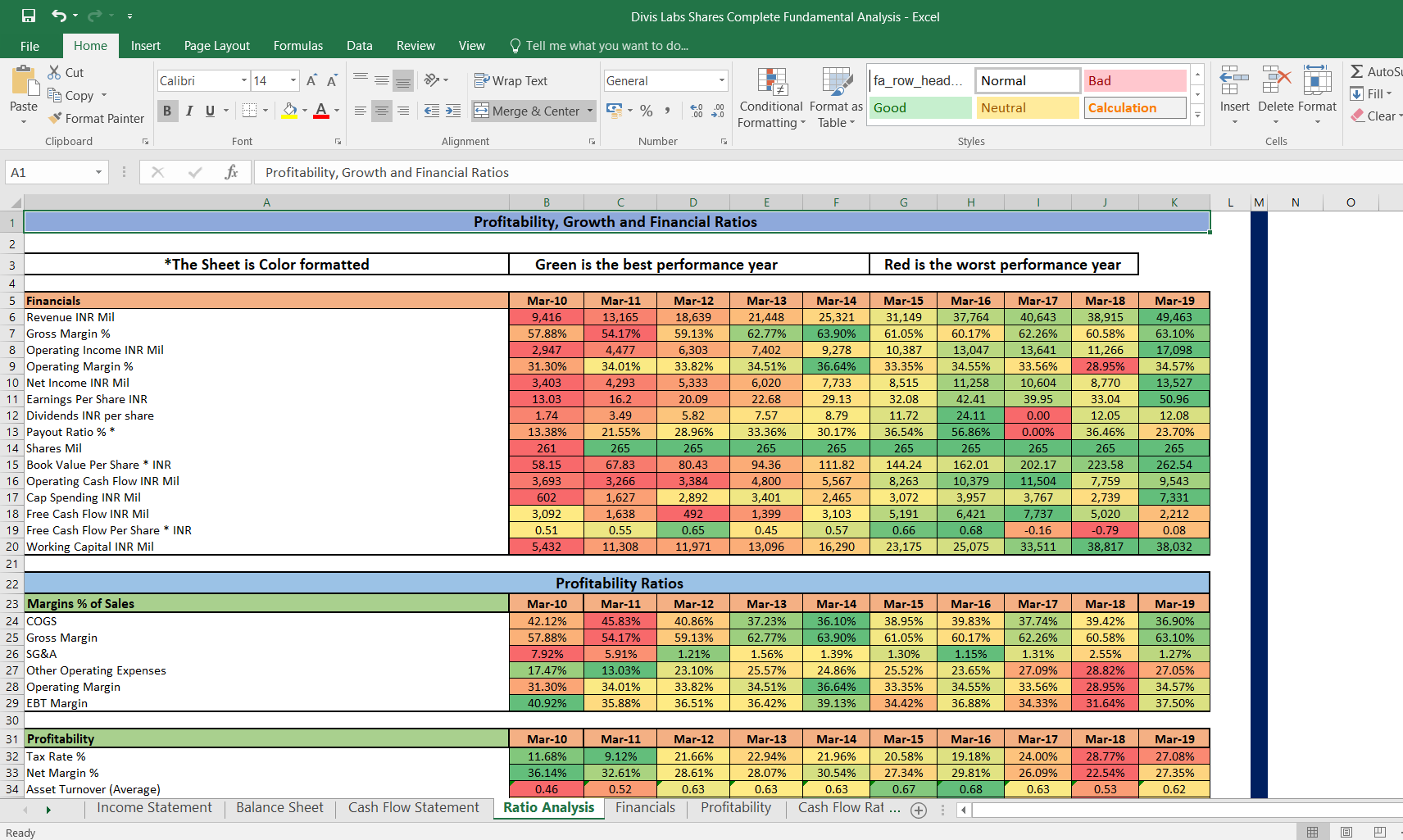Select the Bad red cell style

1135,80
